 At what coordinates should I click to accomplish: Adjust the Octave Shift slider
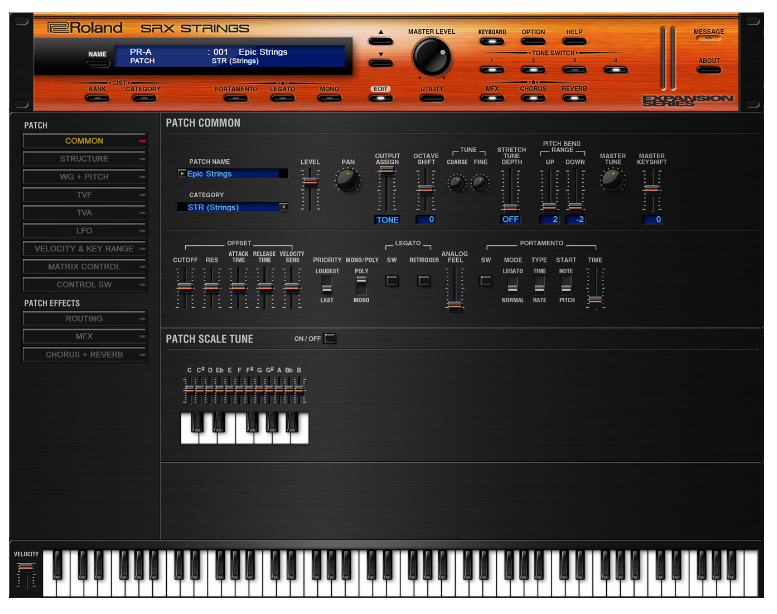(x=425, y=190)
